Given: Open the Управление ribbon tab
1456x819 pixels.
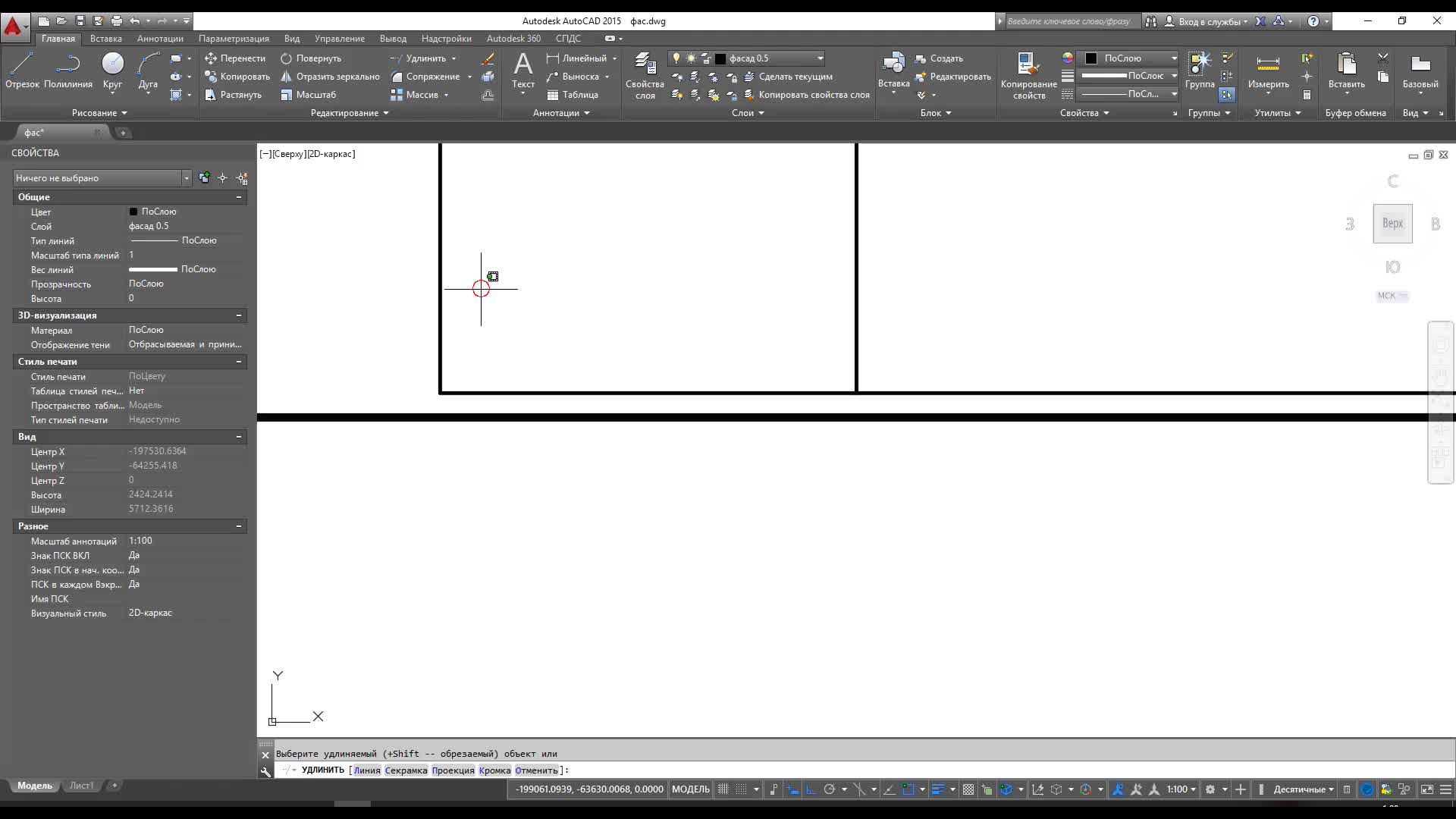Looking at the screenshot, I should [340, 39].
